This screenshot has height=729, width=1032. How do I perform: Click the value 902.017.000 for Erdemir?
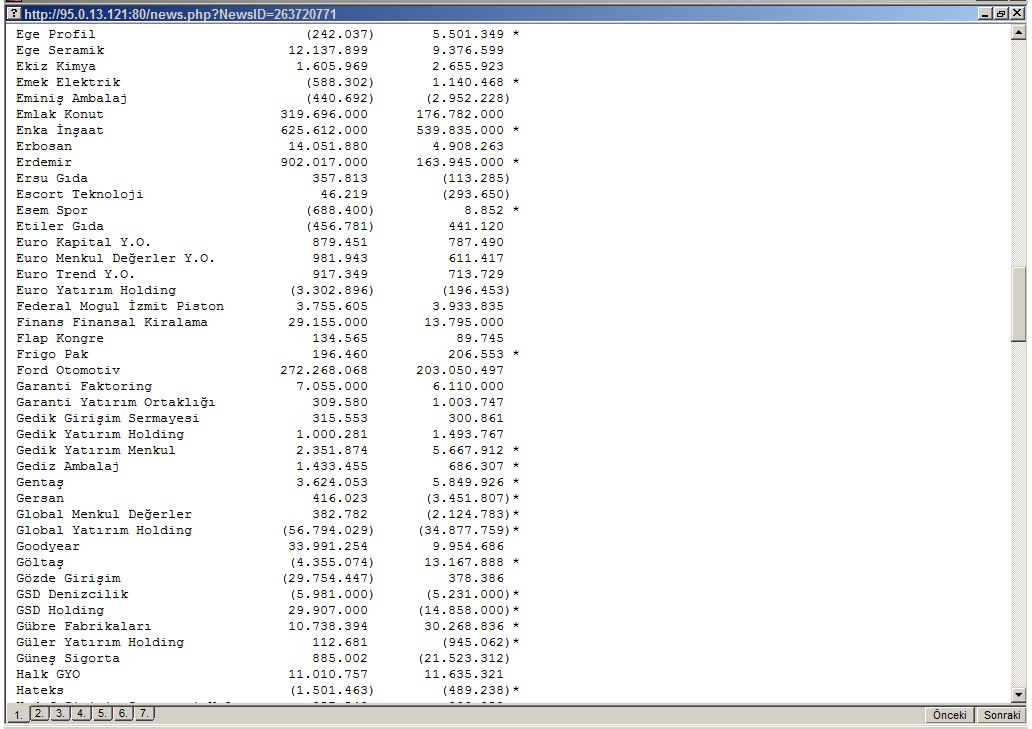[324, 163]
